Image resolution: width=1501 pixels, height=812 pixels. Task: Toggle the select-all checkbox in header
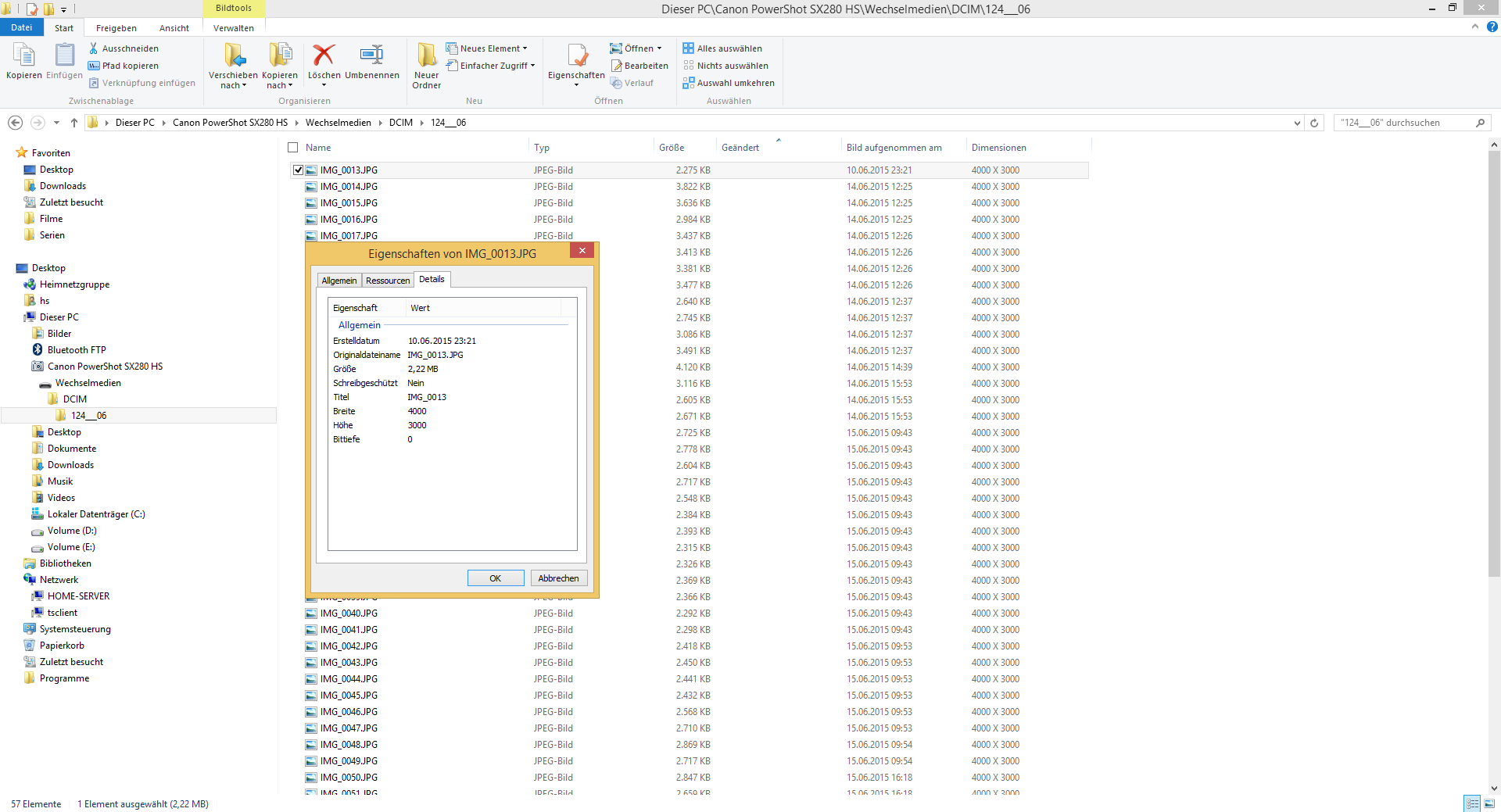pyautogui.click(x=293, y=147)
